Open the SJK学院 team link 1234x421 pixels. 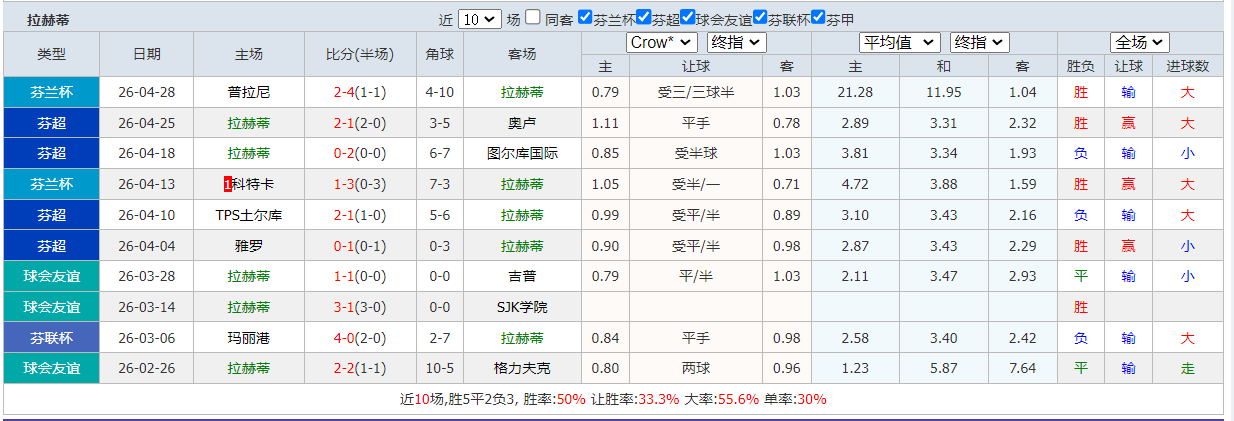(522, 307)
